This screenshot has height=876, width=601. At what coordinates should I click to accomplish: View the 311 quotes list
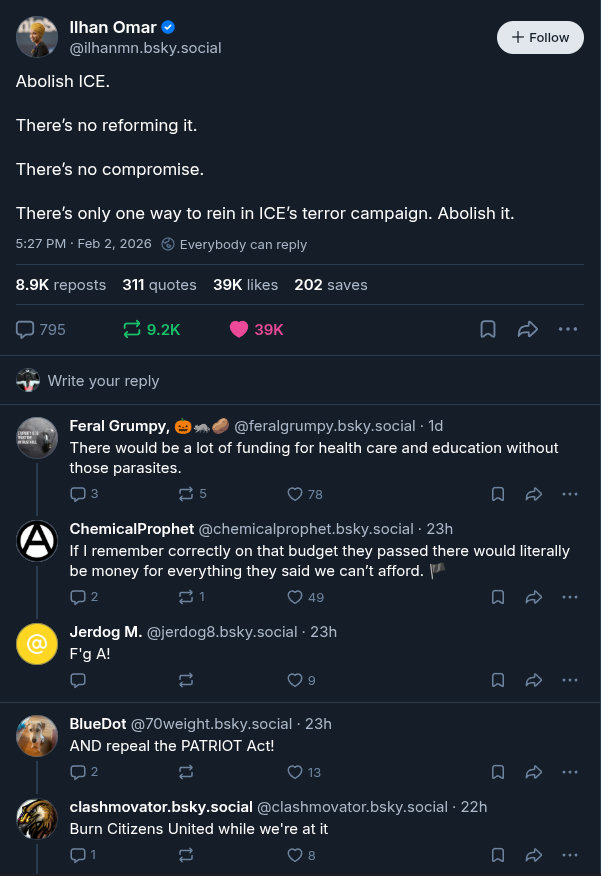160,285
